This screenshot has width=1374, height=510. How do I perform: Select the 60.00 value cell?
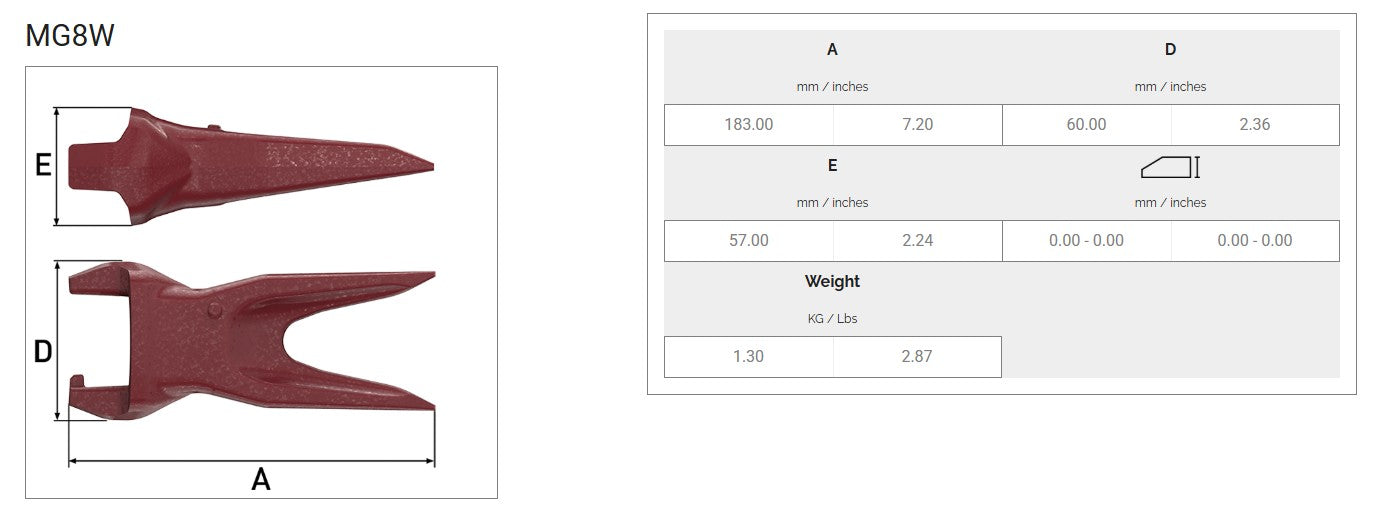[1086, 125]
